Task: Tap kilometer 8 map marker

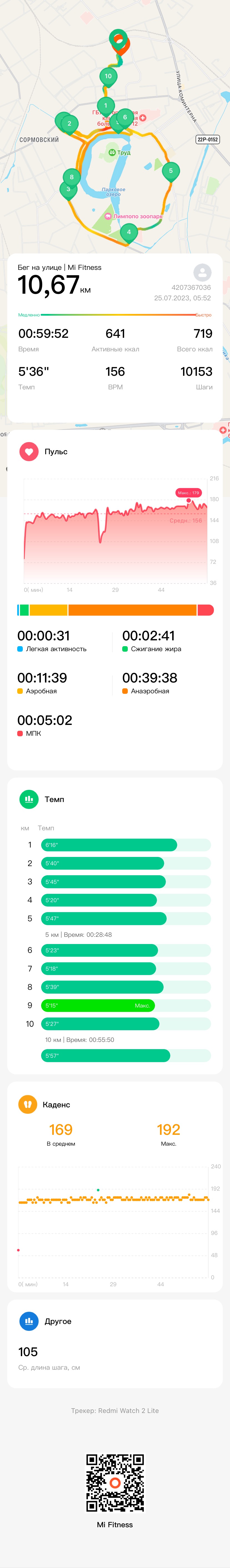Action: tap(71, 178)
